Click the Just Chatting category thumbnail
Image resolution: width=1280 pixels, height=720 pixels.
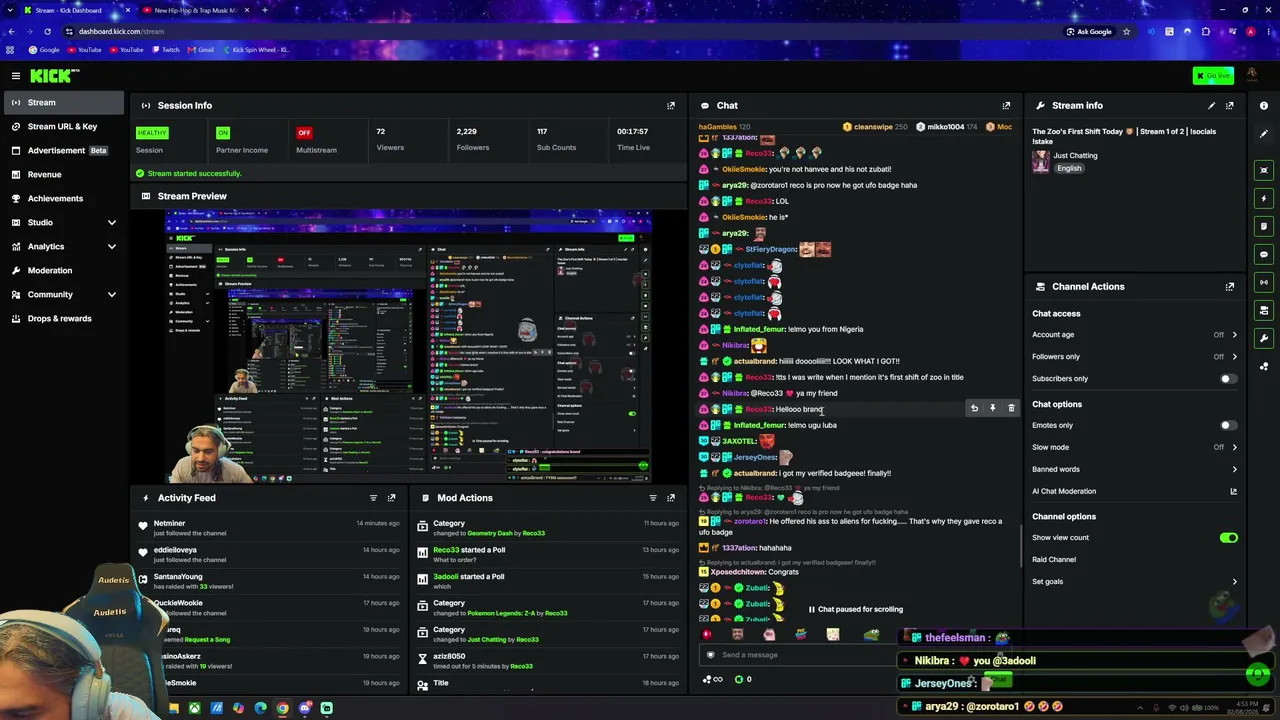pos(1041,161)
